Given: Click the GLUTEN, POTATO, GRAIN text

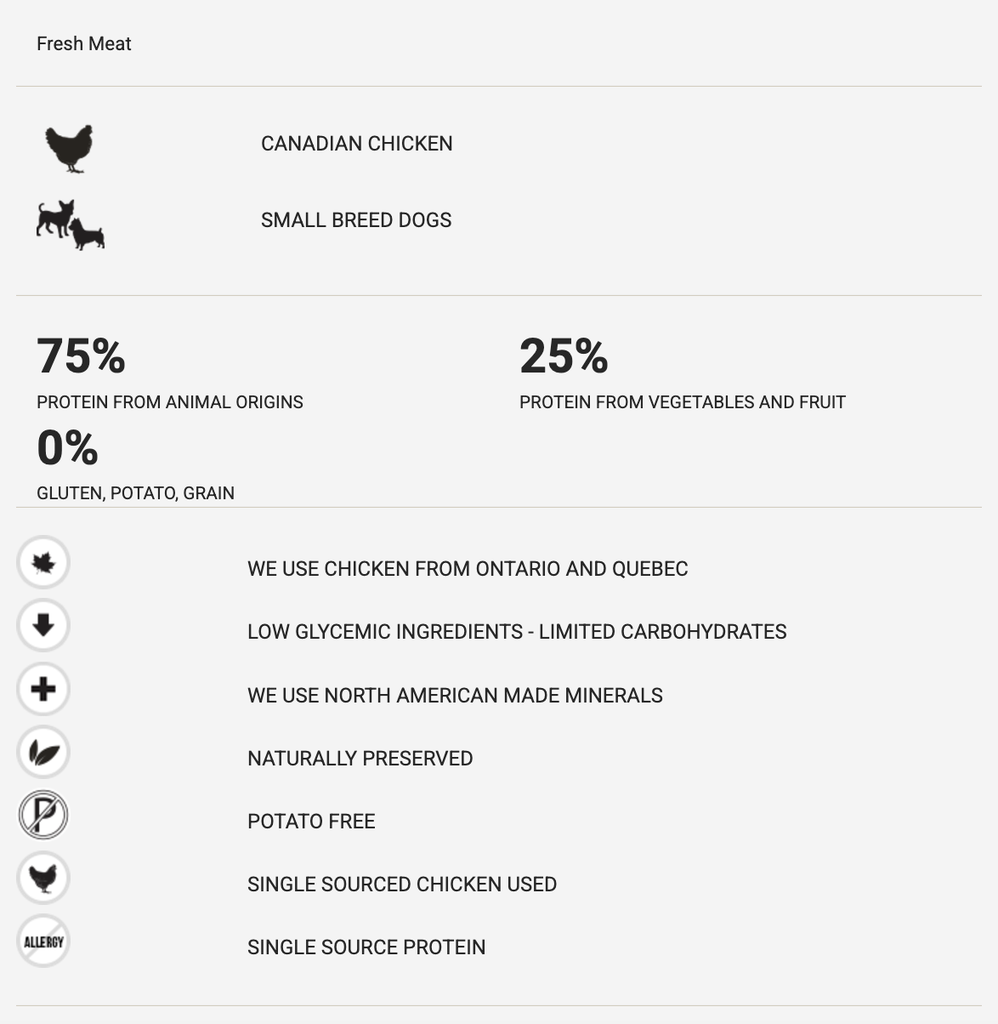Looking at the screenshot, I should tap(135, 493).
